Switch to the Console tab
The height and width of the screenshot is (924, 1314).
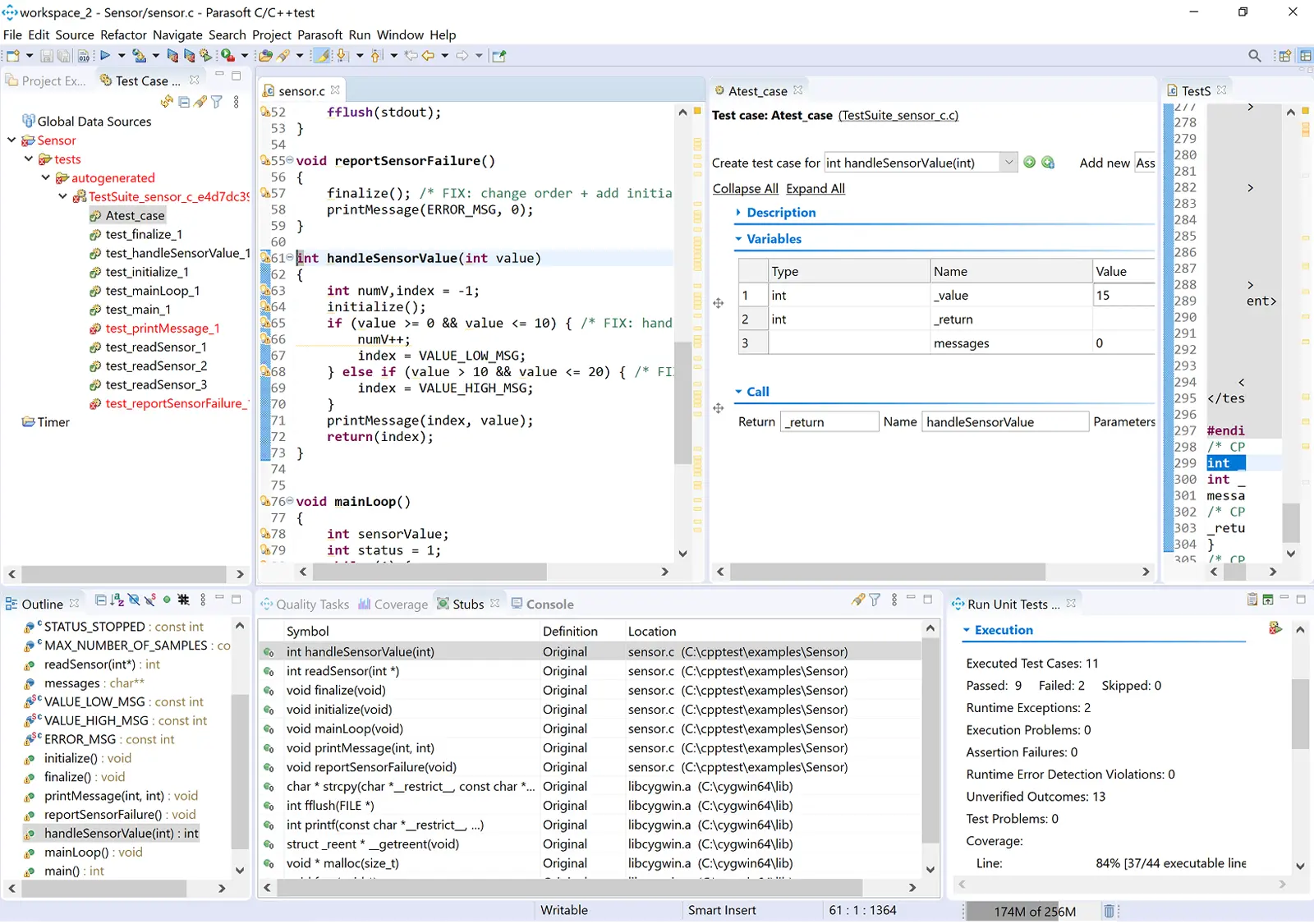coord(542,605)
